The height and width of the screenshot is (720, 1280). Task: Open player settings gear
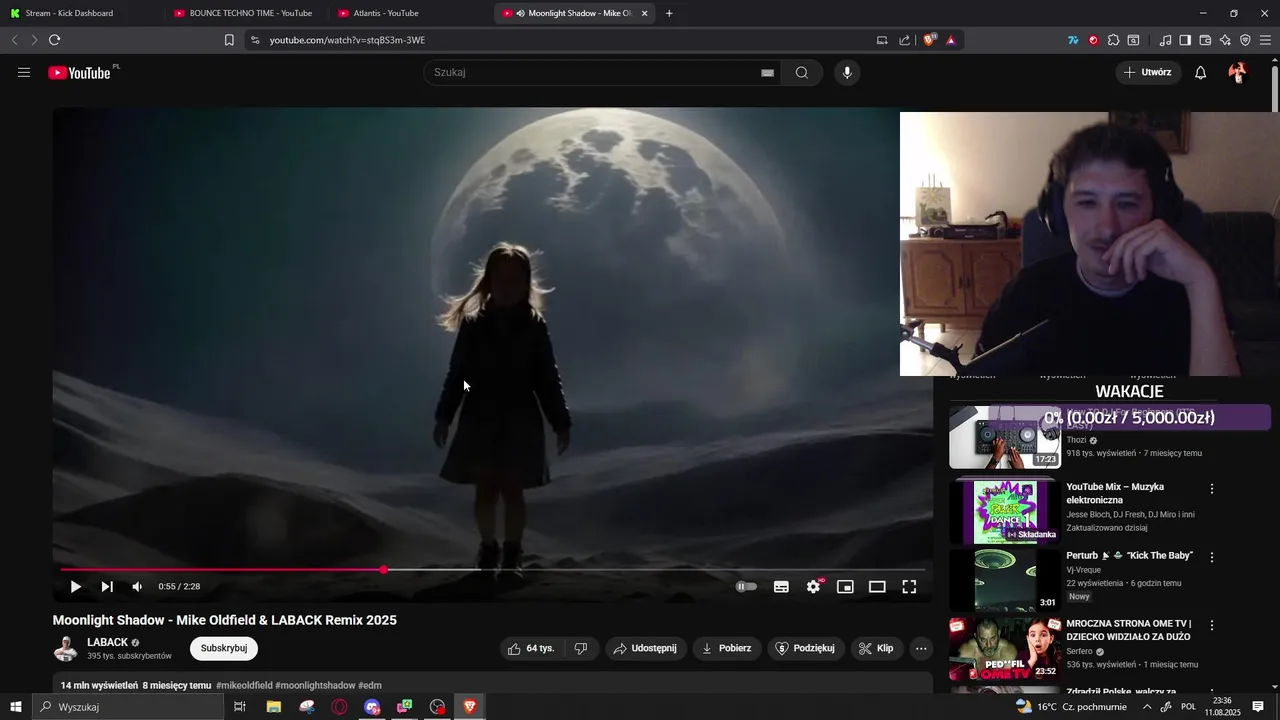814,587
